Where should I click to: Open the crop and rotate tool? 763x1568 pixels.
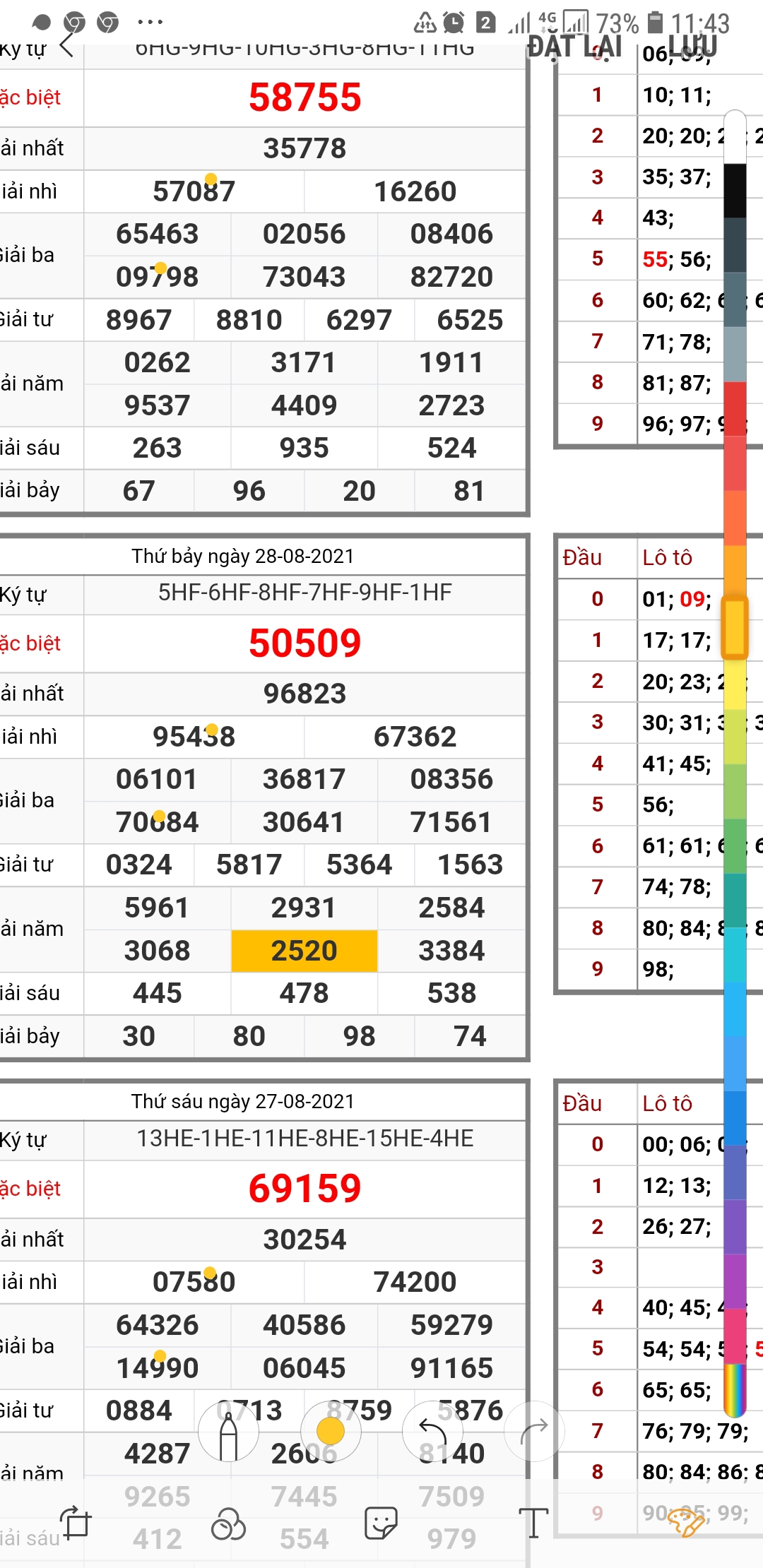point(76,1523)
